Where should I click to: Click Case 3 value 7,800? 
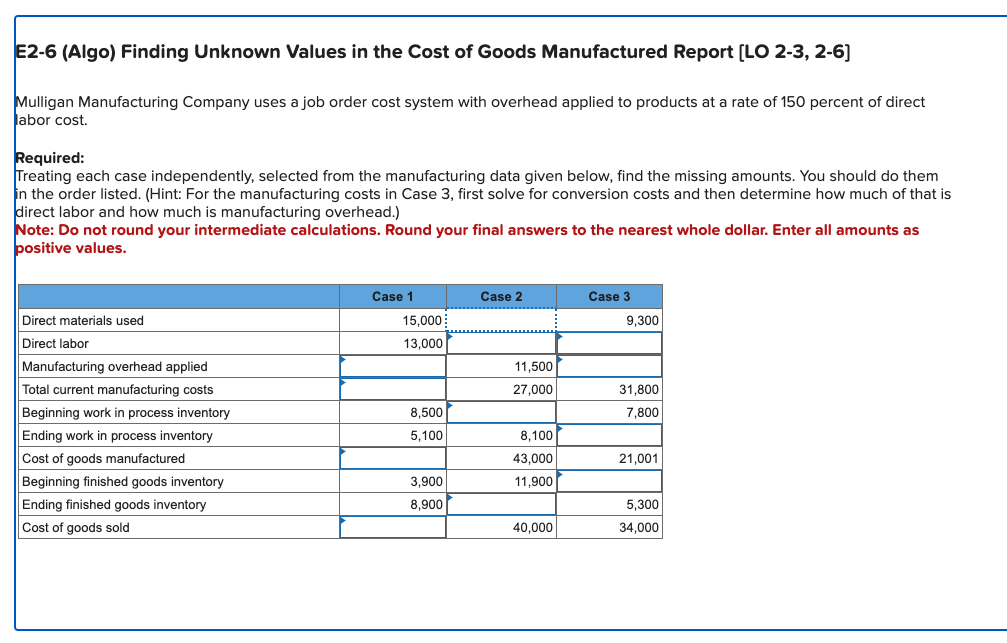click(643, 413)
